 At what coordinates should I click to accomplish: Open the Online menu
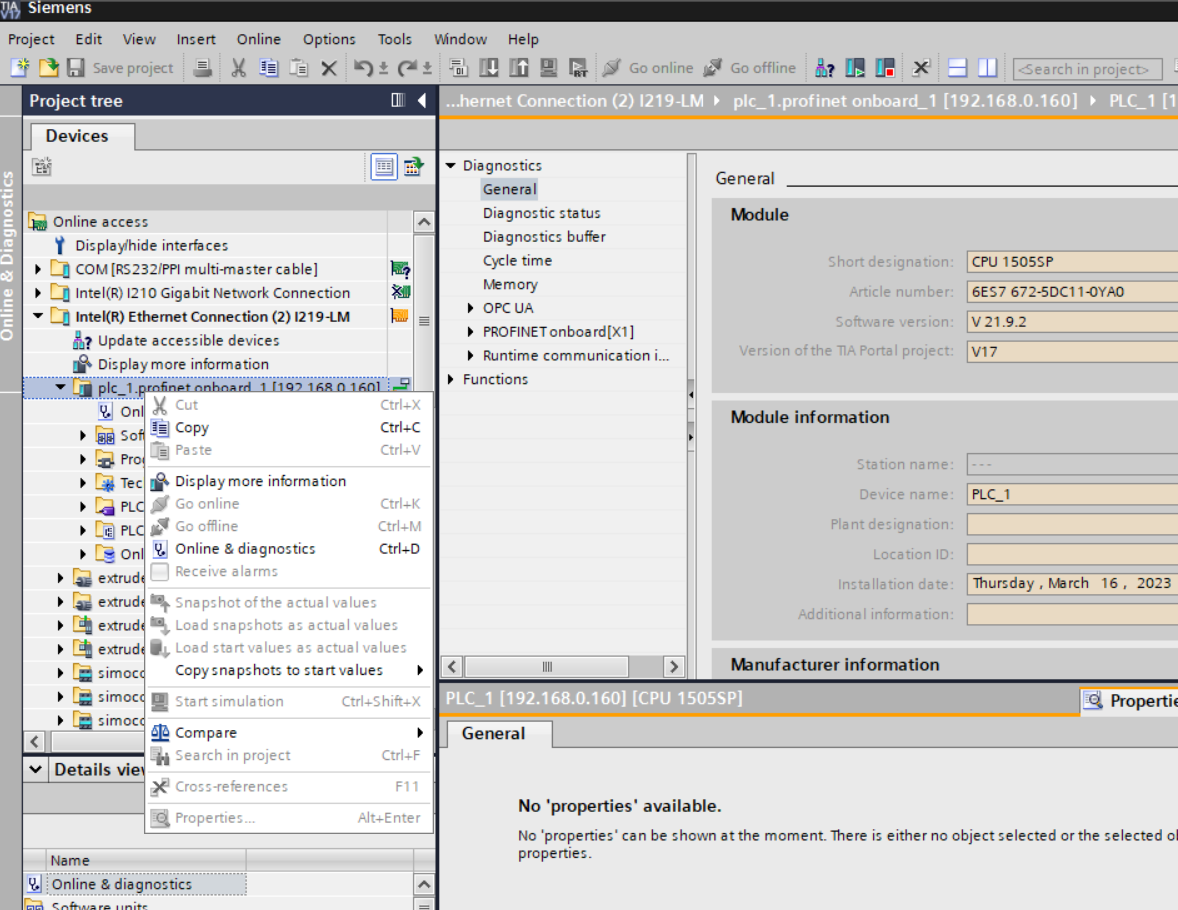point(258,39)
